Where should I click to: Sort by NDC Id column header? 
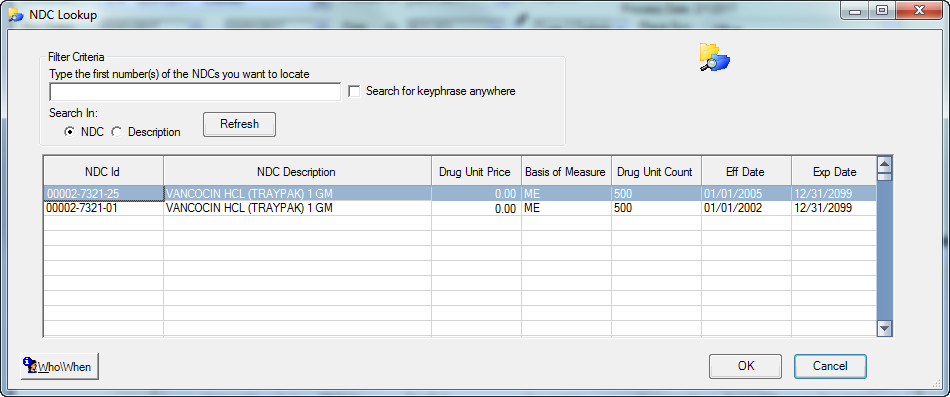click(103, 172)
